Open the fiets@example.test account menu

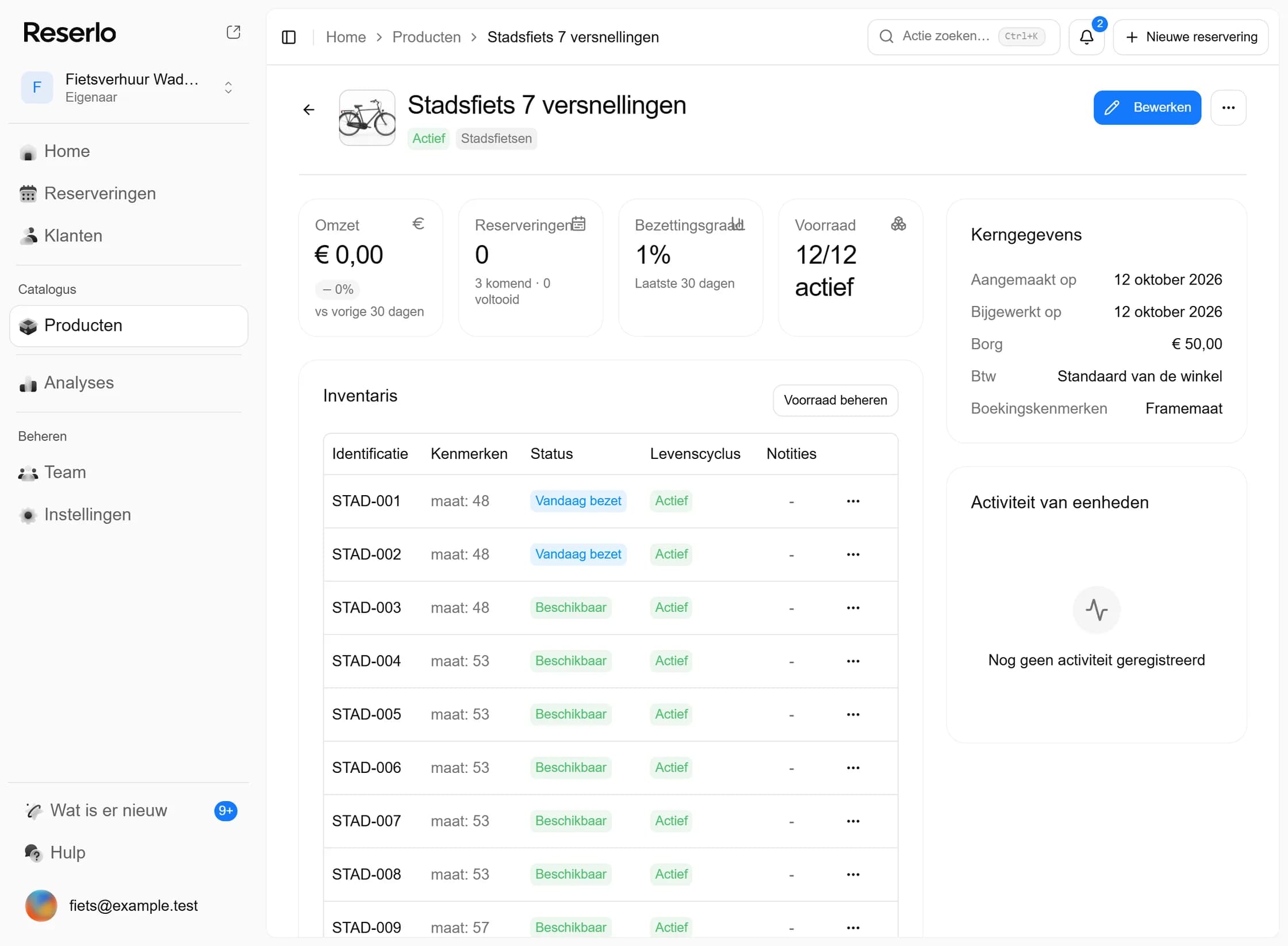click(x=129, y=906)
